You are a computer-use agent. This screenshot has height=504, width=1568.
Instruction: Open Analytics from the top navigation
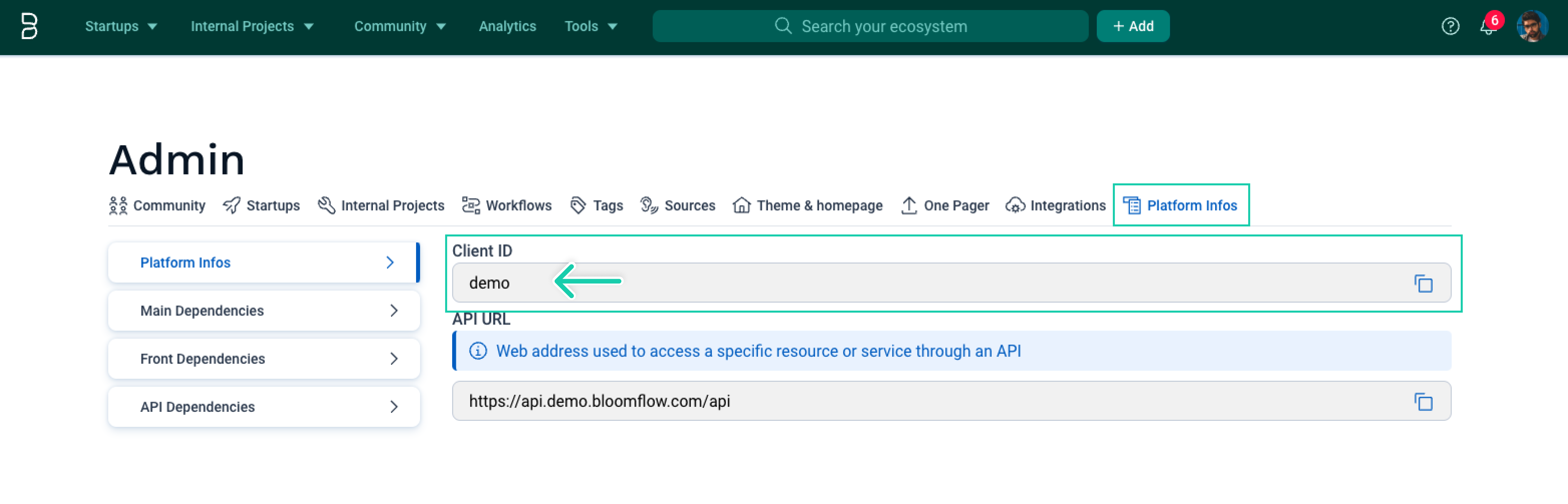[507, 26]
